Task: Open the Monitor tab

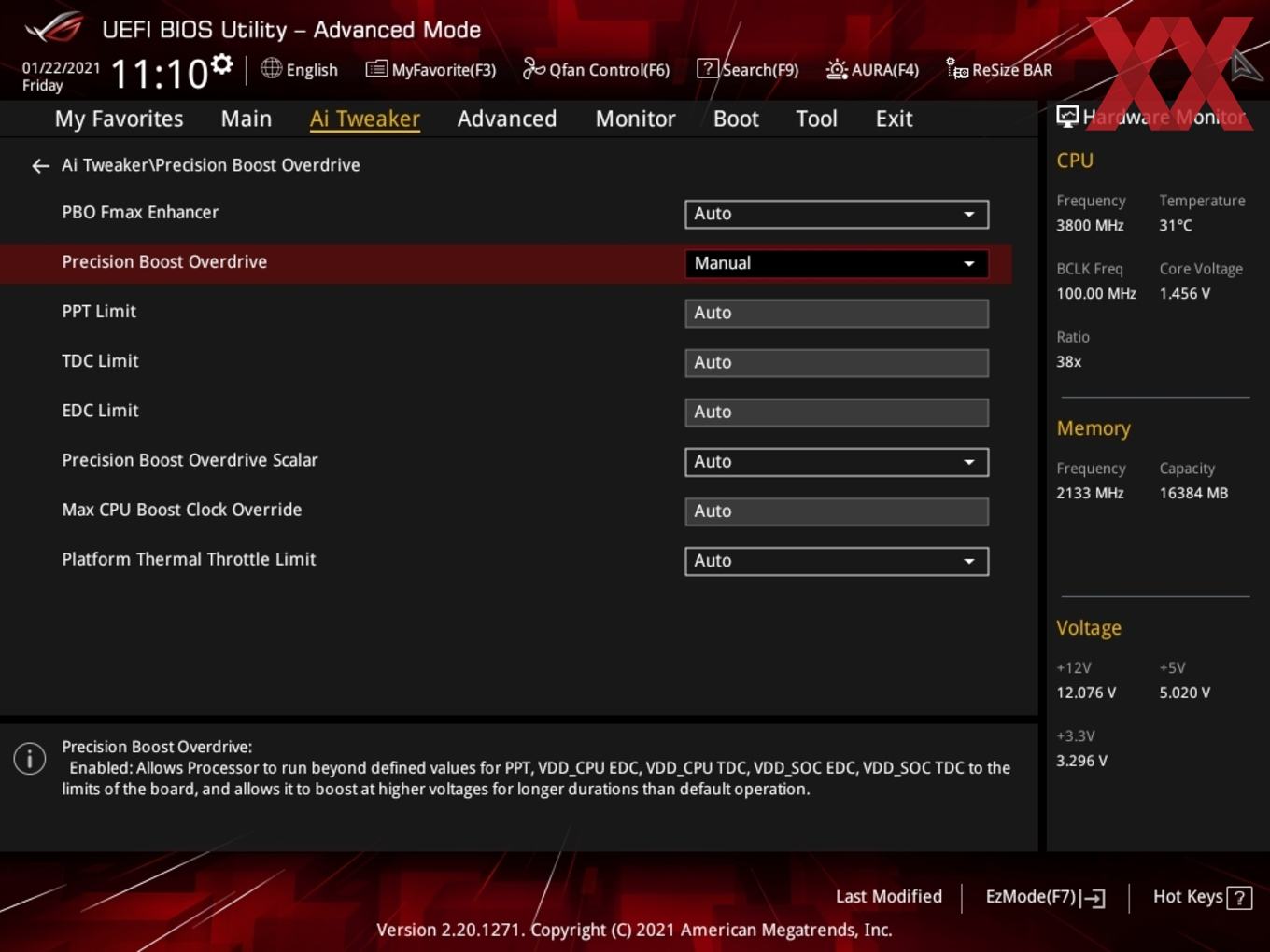Action: click(x=635, y=119)
